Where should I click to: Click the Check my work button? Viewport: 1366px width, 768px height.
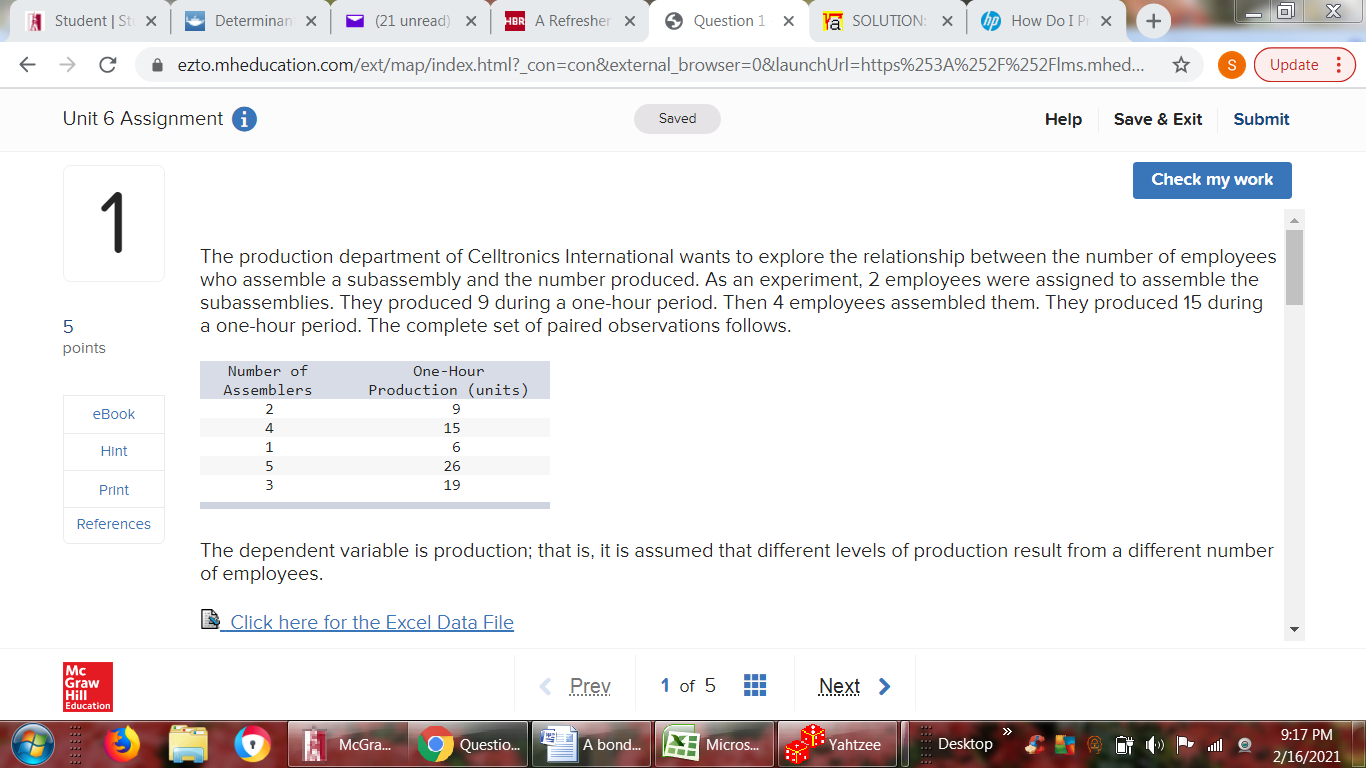1212,180
